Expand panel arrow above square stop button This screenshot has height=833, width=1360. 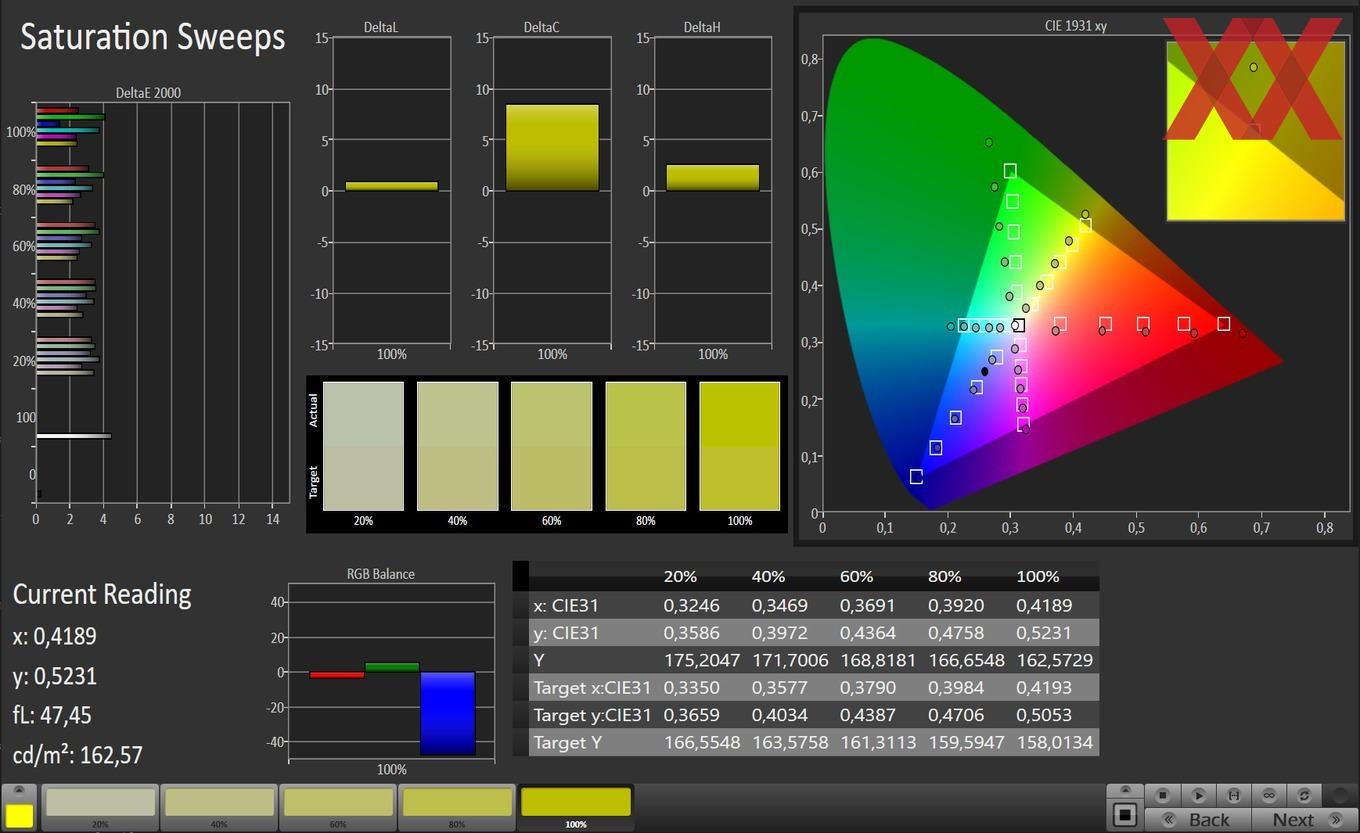point(1125,790)
